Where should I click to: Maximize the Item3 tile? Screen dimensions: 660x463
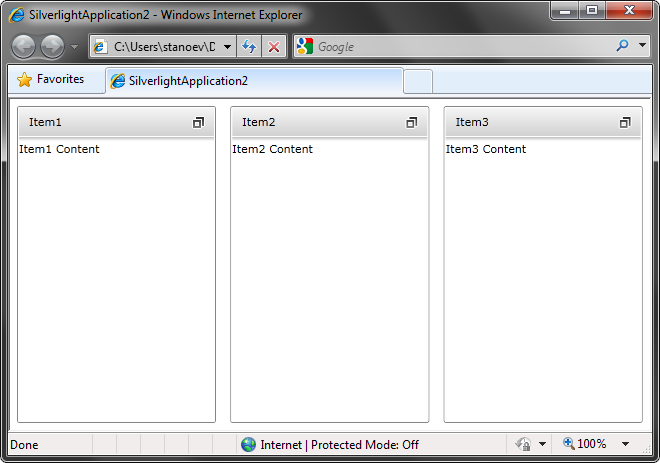tap(625, 122)
